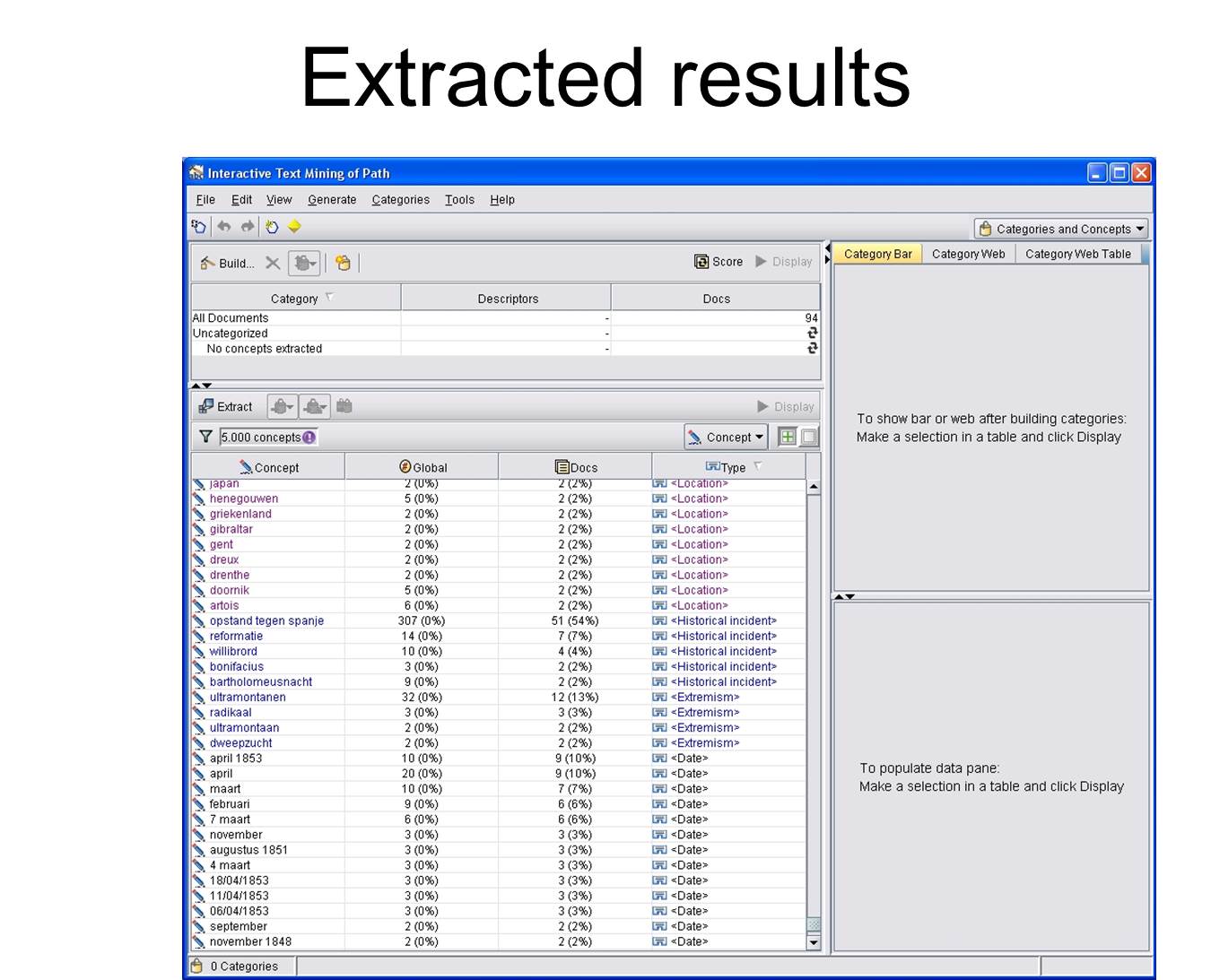Screen dimensions: 1211x980
Task: Click the concept list scrollbar thumb
Action: tap(814, 924)
